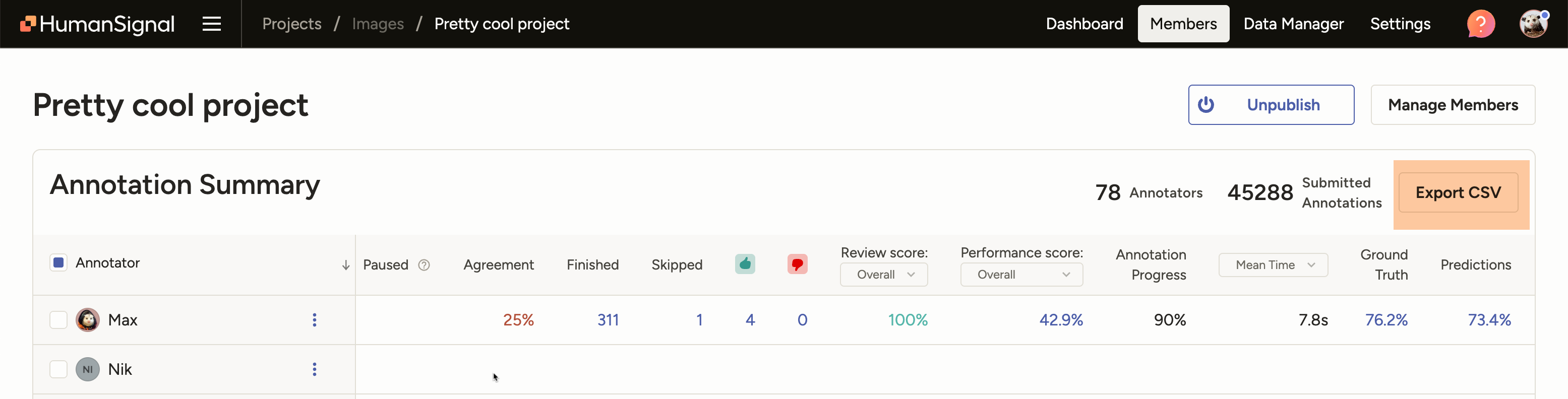Switch to the Data Manager tab

pos(1294,24)
